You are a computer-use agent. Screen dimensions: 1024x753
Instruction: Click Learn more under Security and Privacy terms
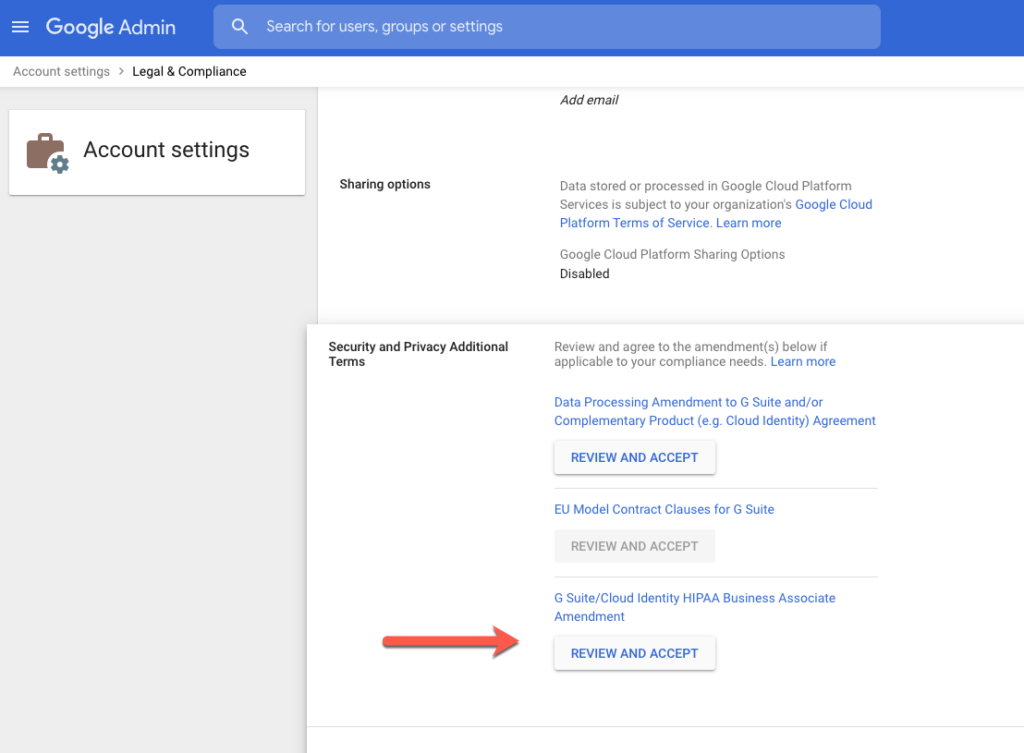coord(803,362)
